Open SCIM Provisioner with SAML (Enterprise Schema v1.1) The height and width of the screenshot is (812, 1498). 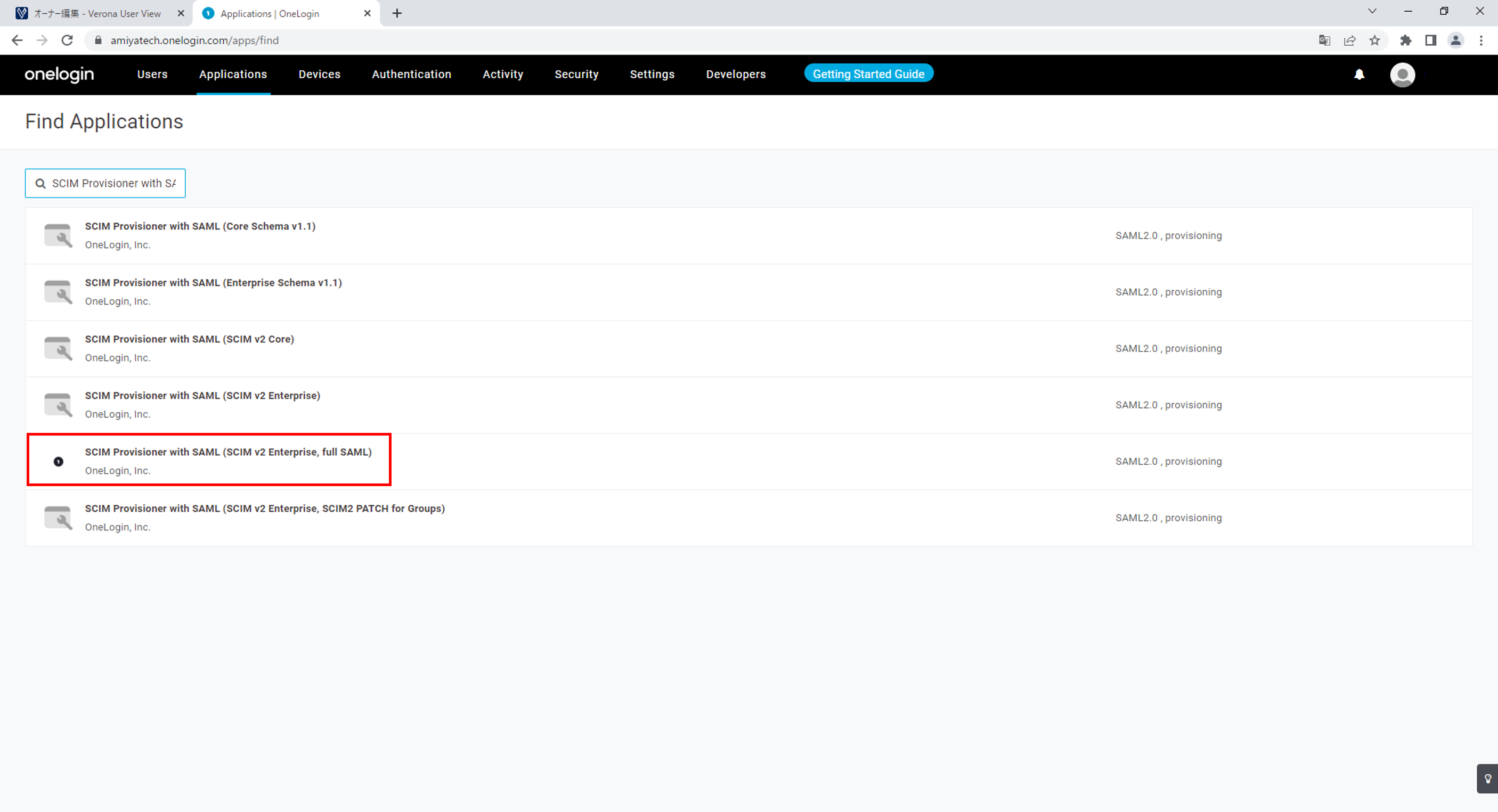pos(214,283)
